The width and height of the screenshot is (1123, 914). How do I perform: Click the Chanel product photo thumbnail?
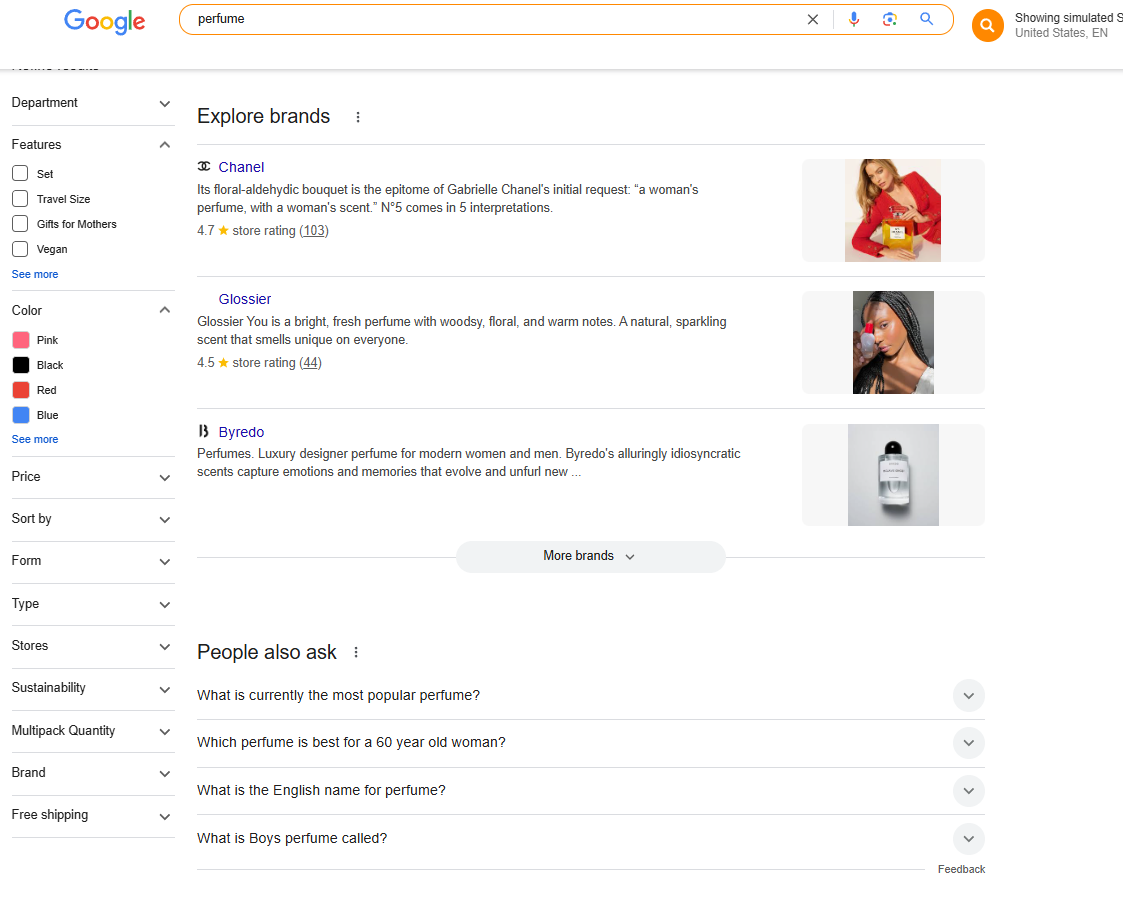893,211
